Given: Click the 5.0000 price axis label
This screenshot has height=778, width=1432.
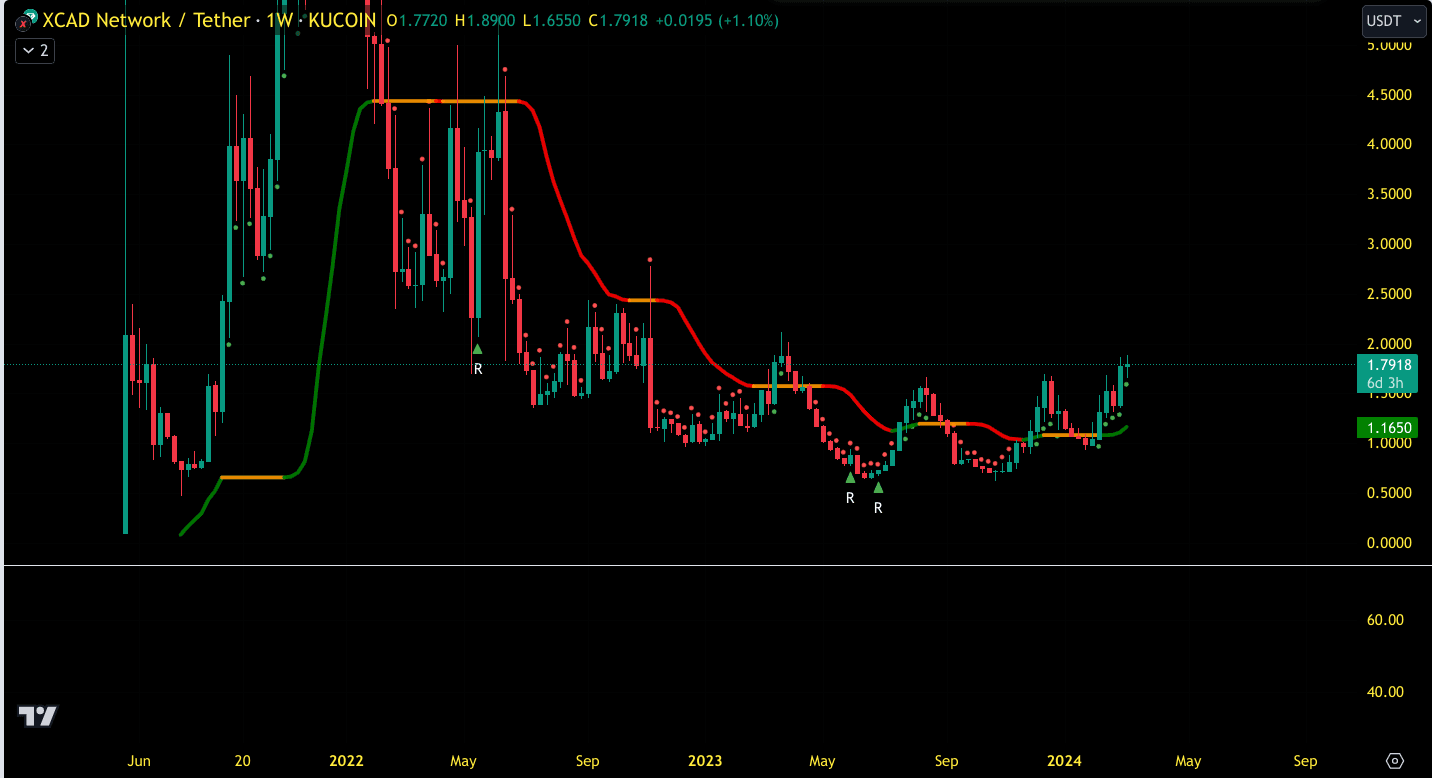Looking at the screenshot, I should coord(1388,45).
